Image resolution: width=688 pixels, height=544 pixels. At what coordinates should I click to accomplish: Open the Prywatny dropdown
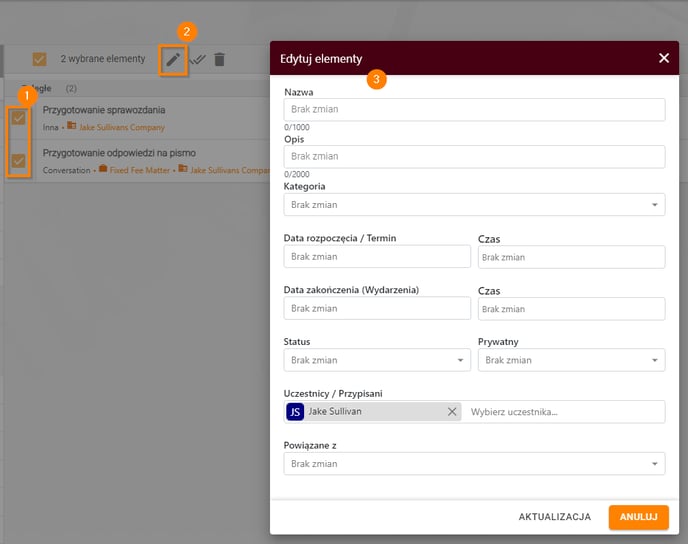pos(571,360)
